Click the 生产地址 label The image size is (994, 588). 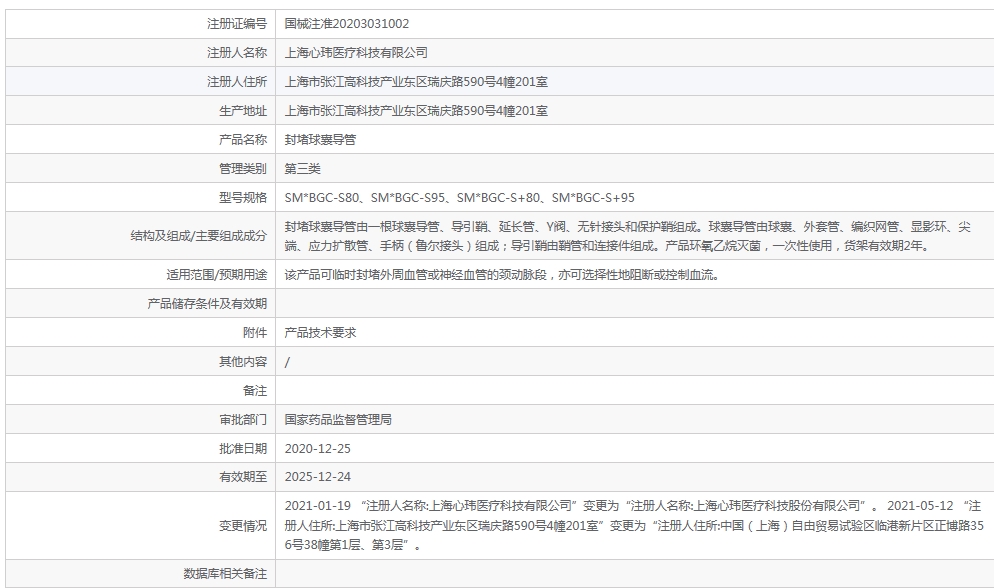[243, 111]
